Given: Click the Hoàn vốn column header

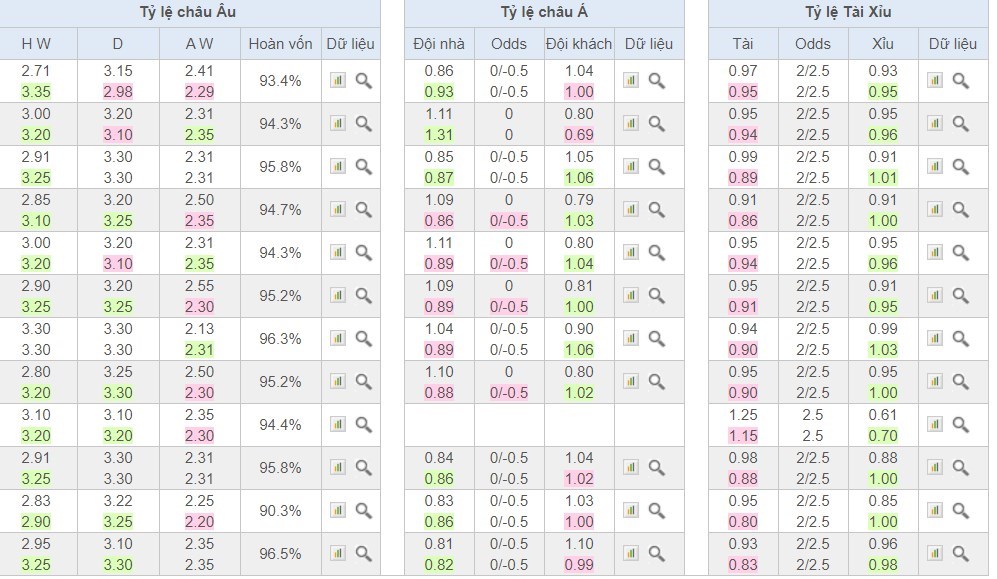Looking at the screenshot, I should point(280,44).
